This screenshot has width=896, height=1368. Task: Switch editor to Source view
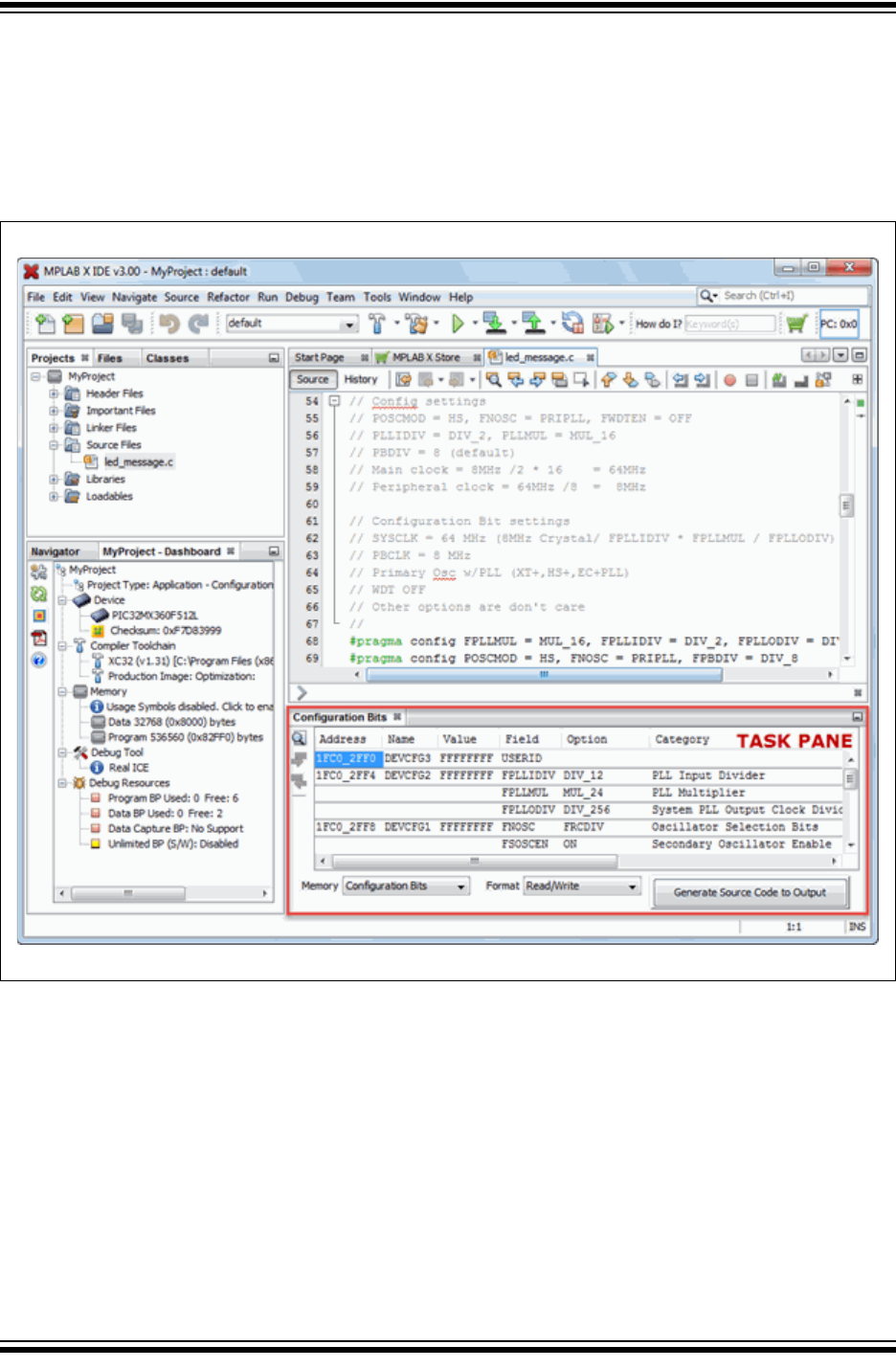pos(313,380)
